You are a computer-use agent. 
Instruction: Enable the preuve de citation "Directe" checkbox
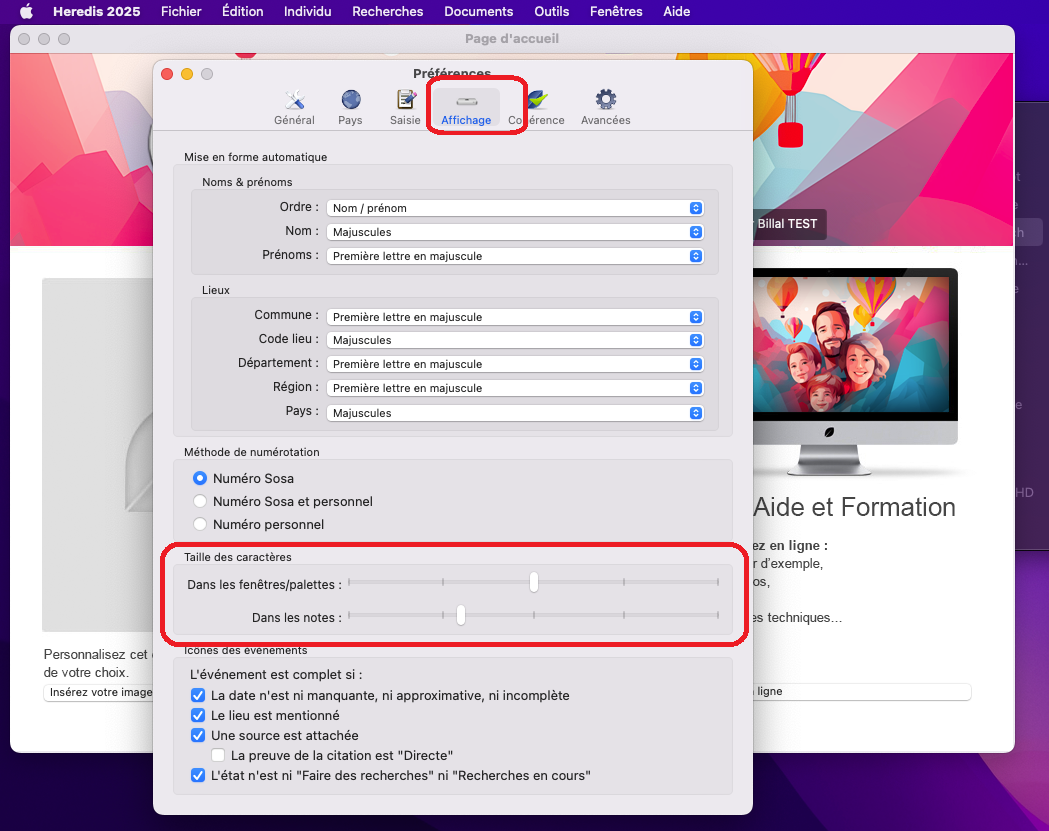[218, 755]
